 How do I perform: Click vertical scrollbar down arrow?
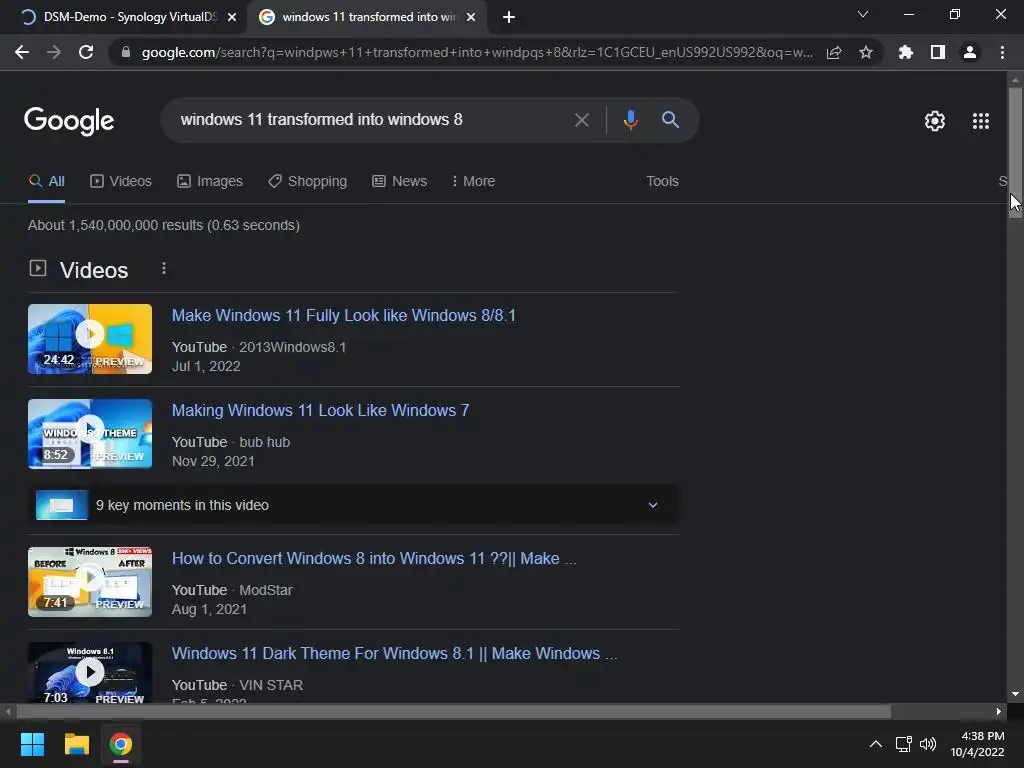[1015, 694]
